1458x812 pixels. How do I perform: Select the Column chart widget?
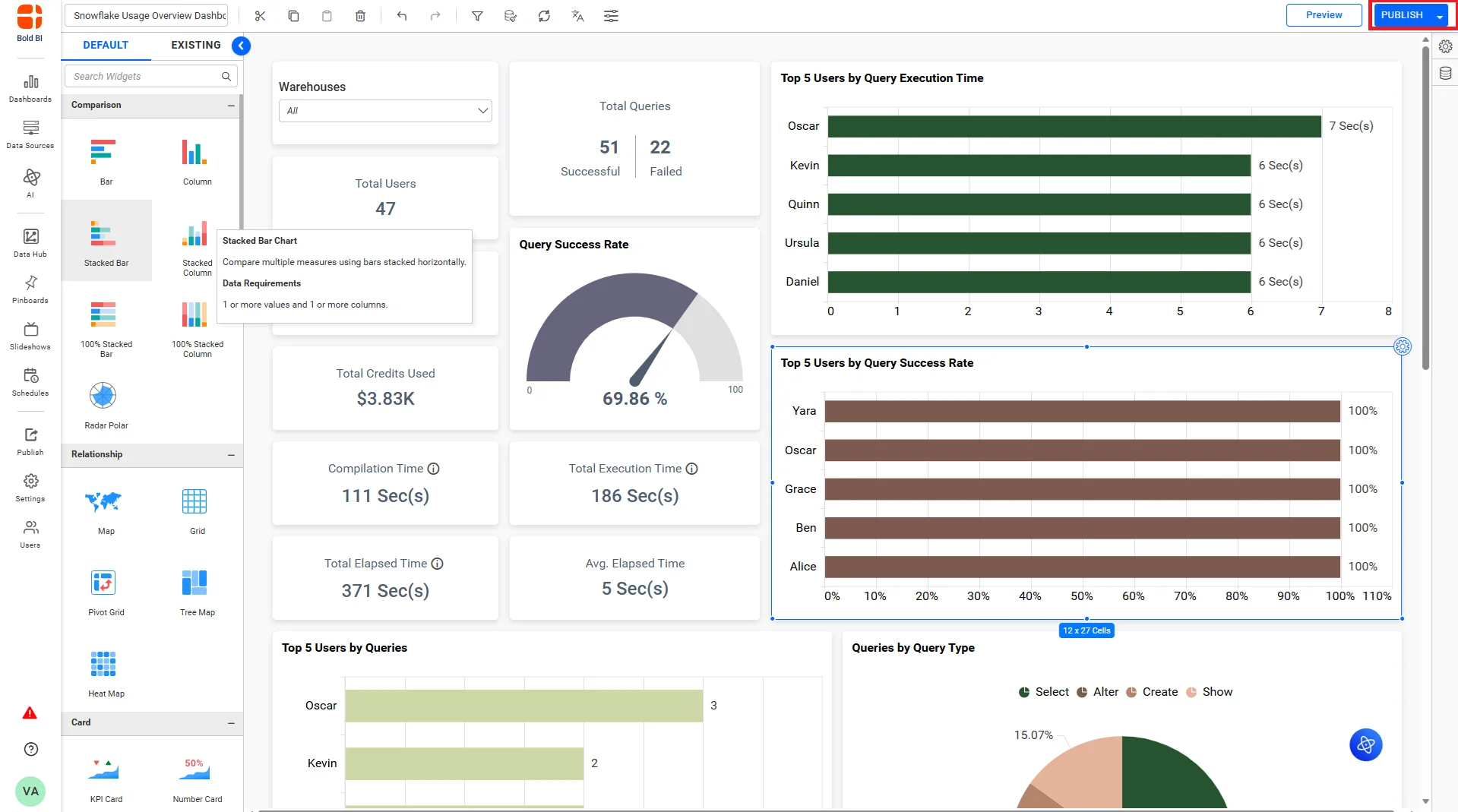click(x=198, y=161)
